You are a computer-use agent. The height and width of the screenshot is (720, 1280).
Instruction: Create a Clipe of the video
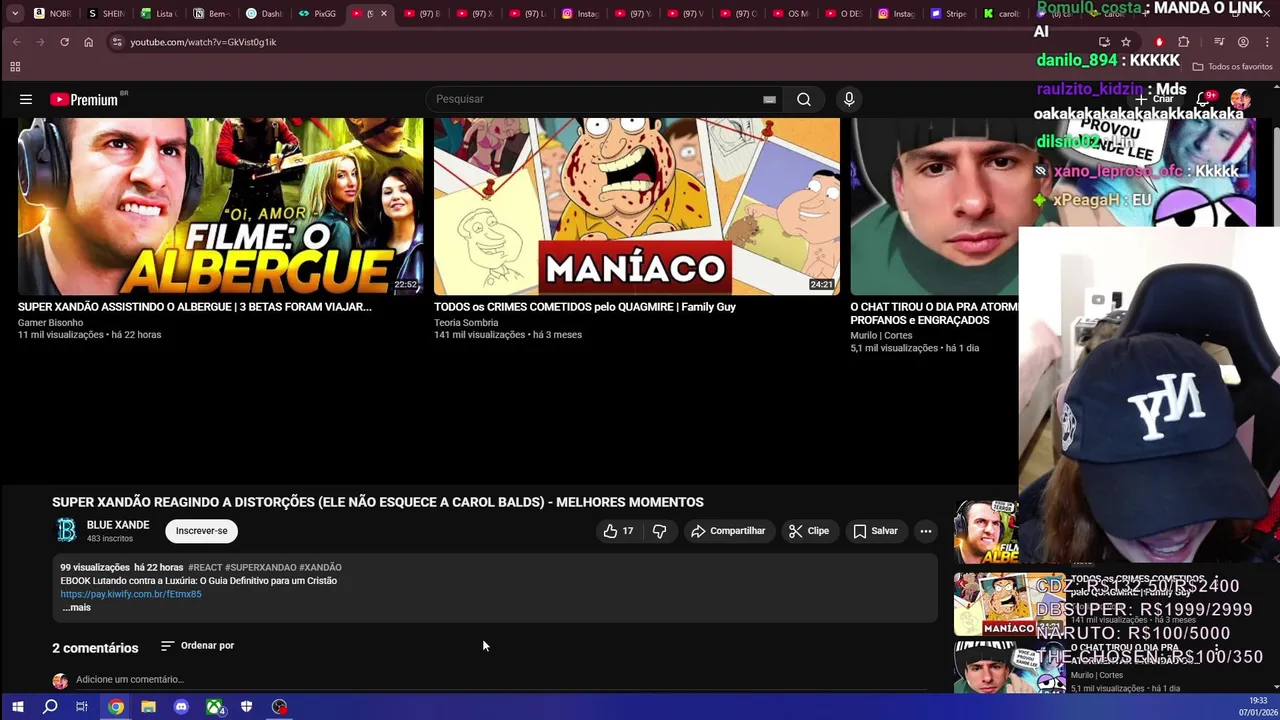point(809,531)
